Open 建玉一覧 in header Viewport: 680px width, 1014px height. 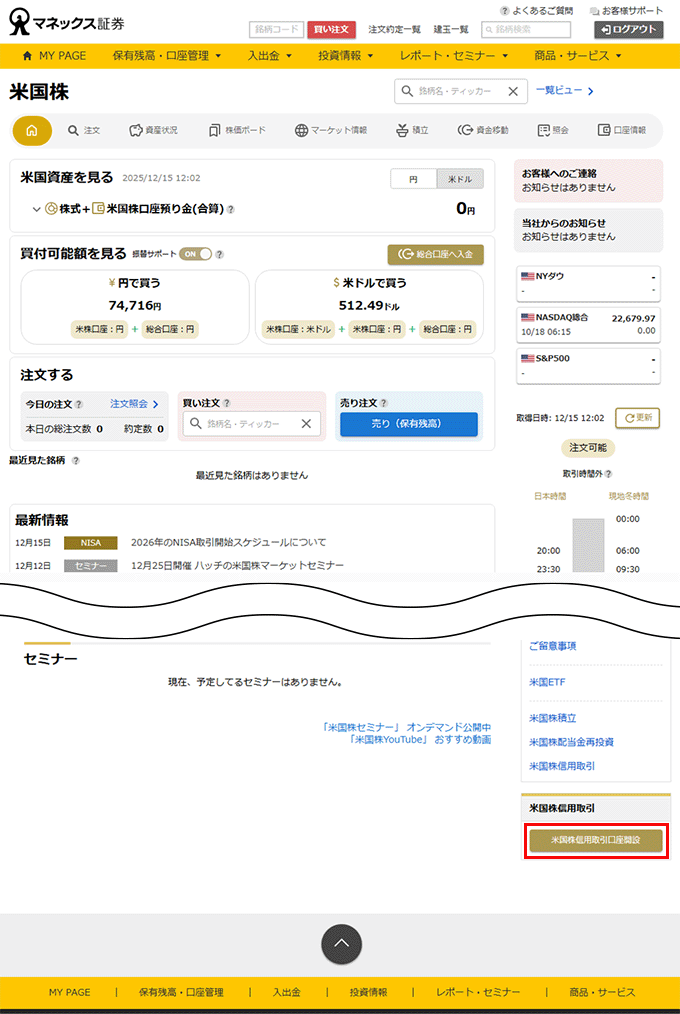(x=451, y=30)
